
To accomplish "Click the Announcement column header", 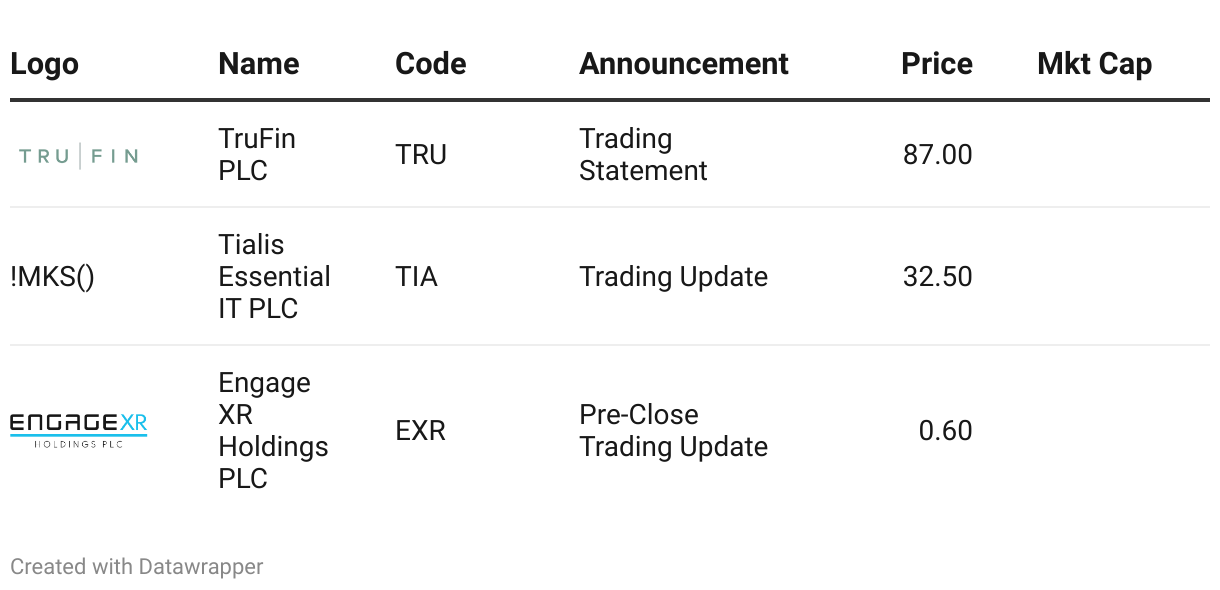I will coord(683,64).
